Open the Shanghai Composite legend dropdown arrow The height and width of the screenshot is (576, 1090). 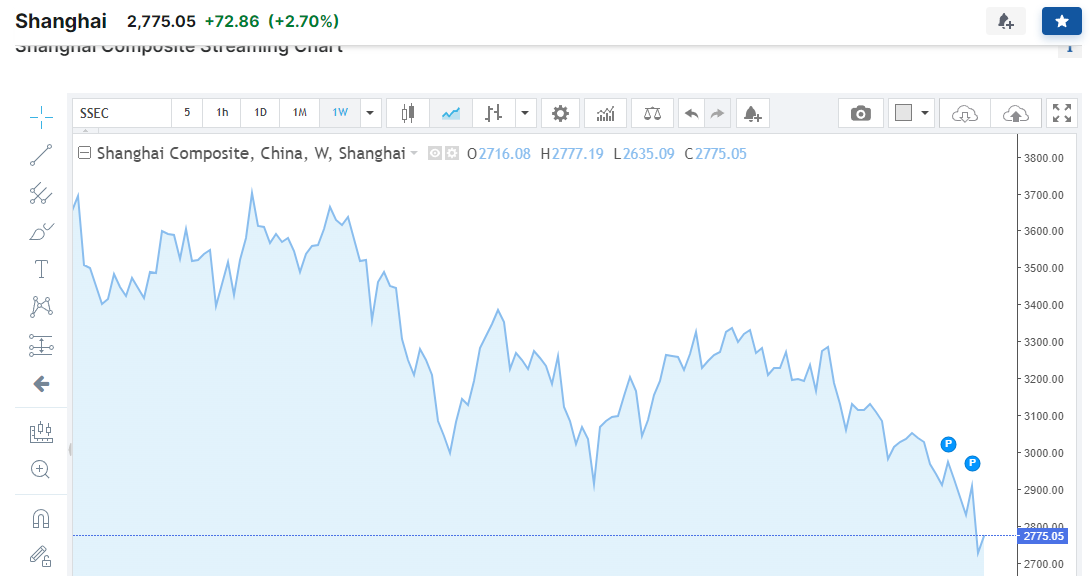coord(414,154)
